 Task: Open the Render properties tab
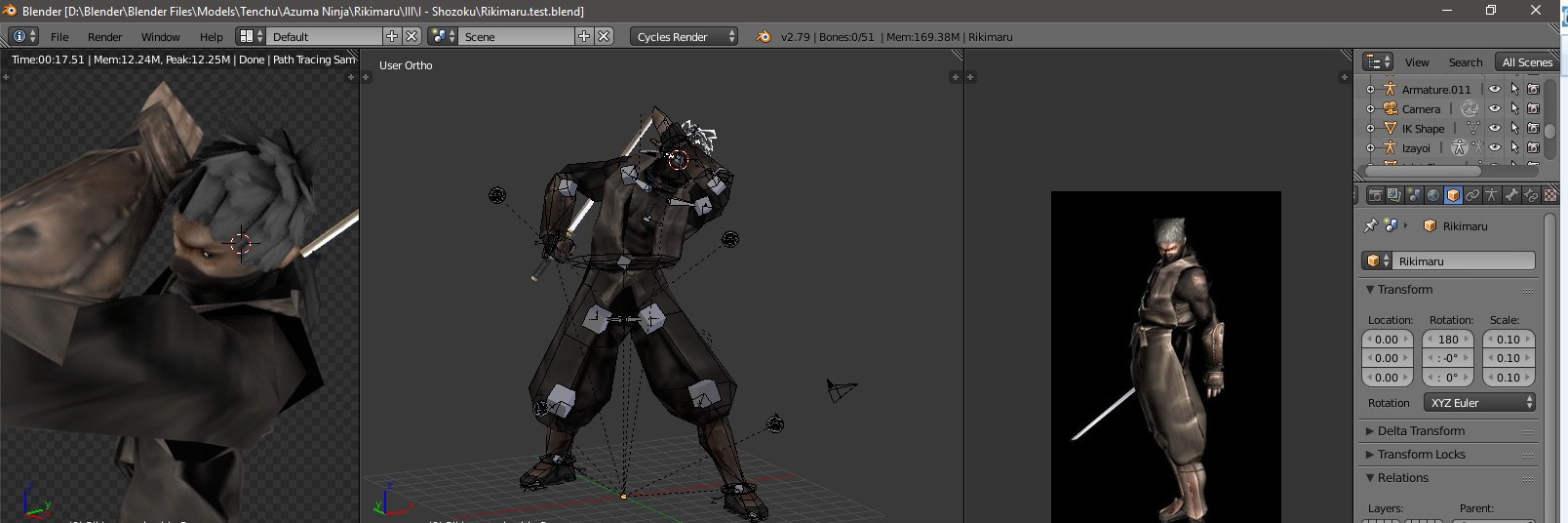pos(1375,195)
